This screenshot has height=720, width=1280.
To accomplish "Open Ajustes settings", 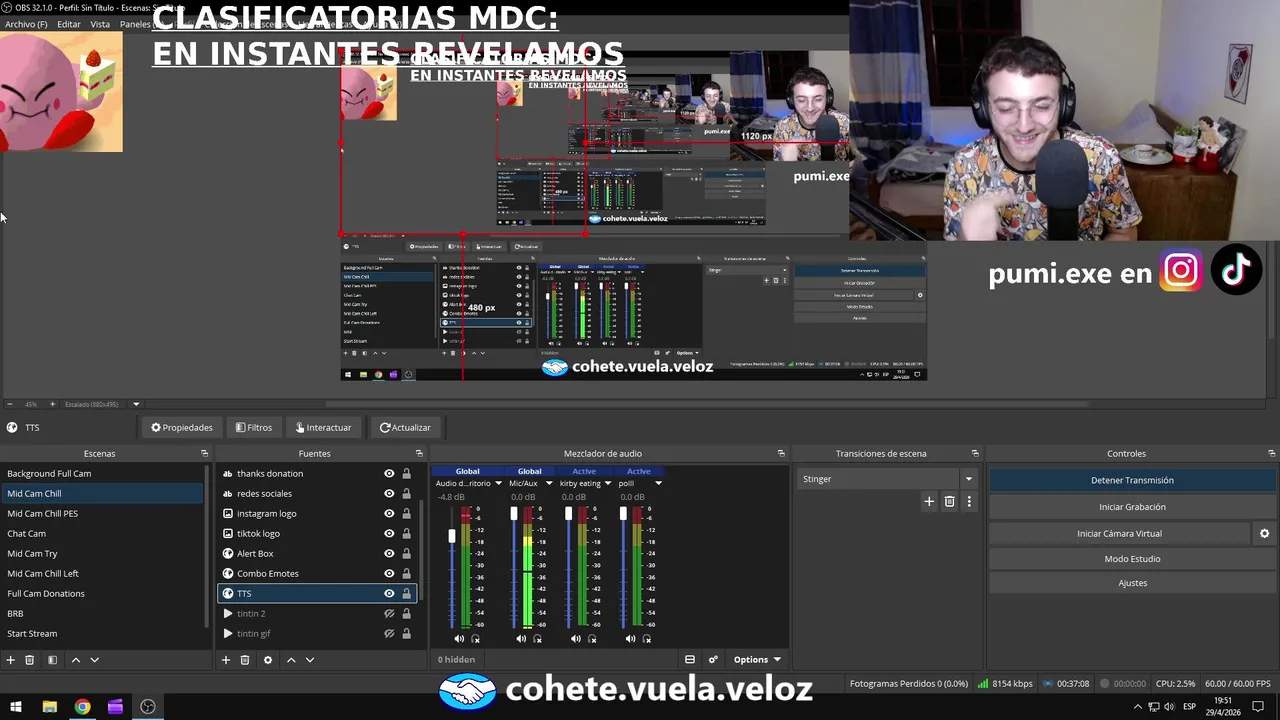I will click(x=1132, y=583).
